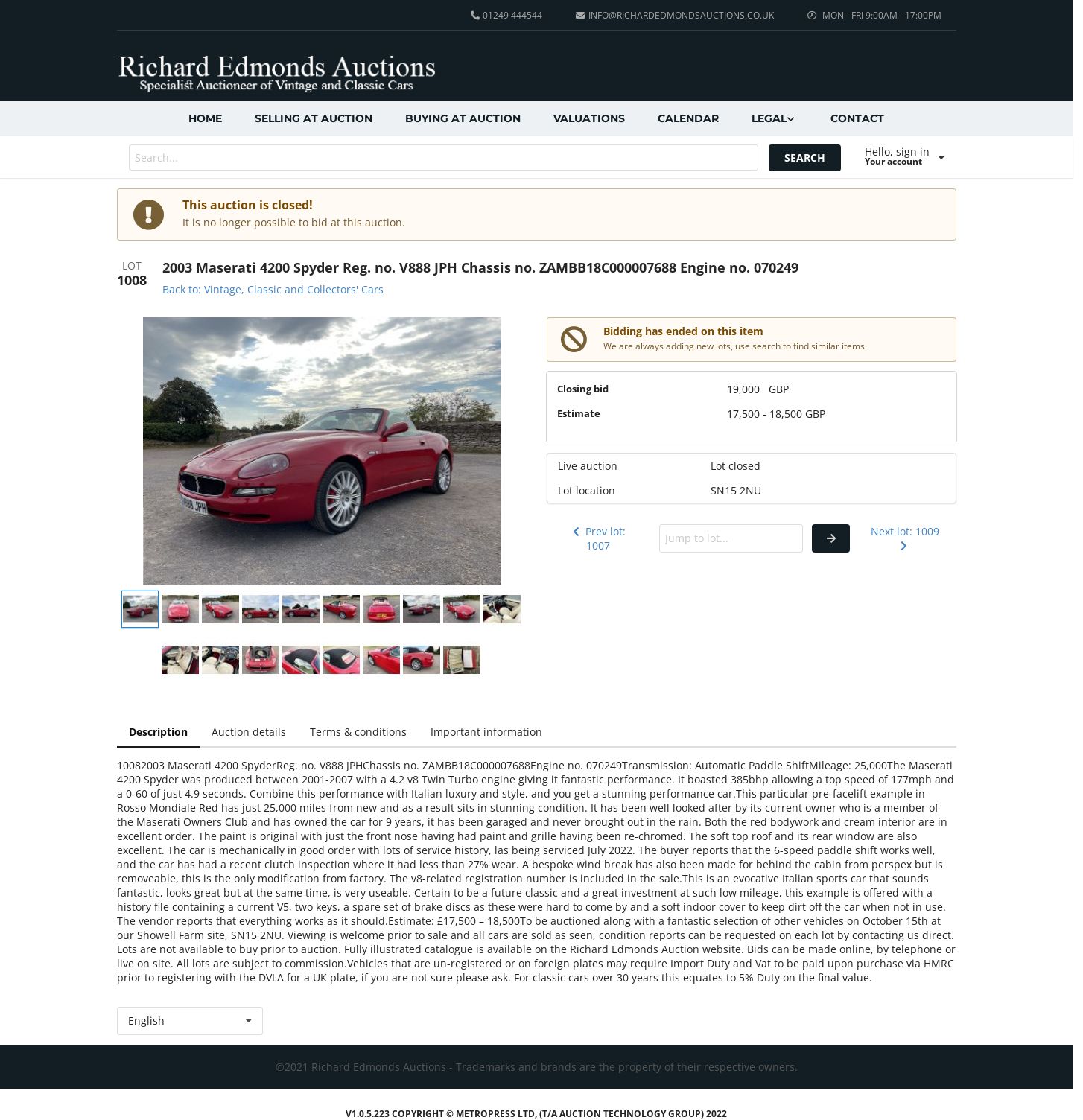Open Buying at Auction menu item
This screenshot has height=1120, width=1083.
click(x=463, y=118)
